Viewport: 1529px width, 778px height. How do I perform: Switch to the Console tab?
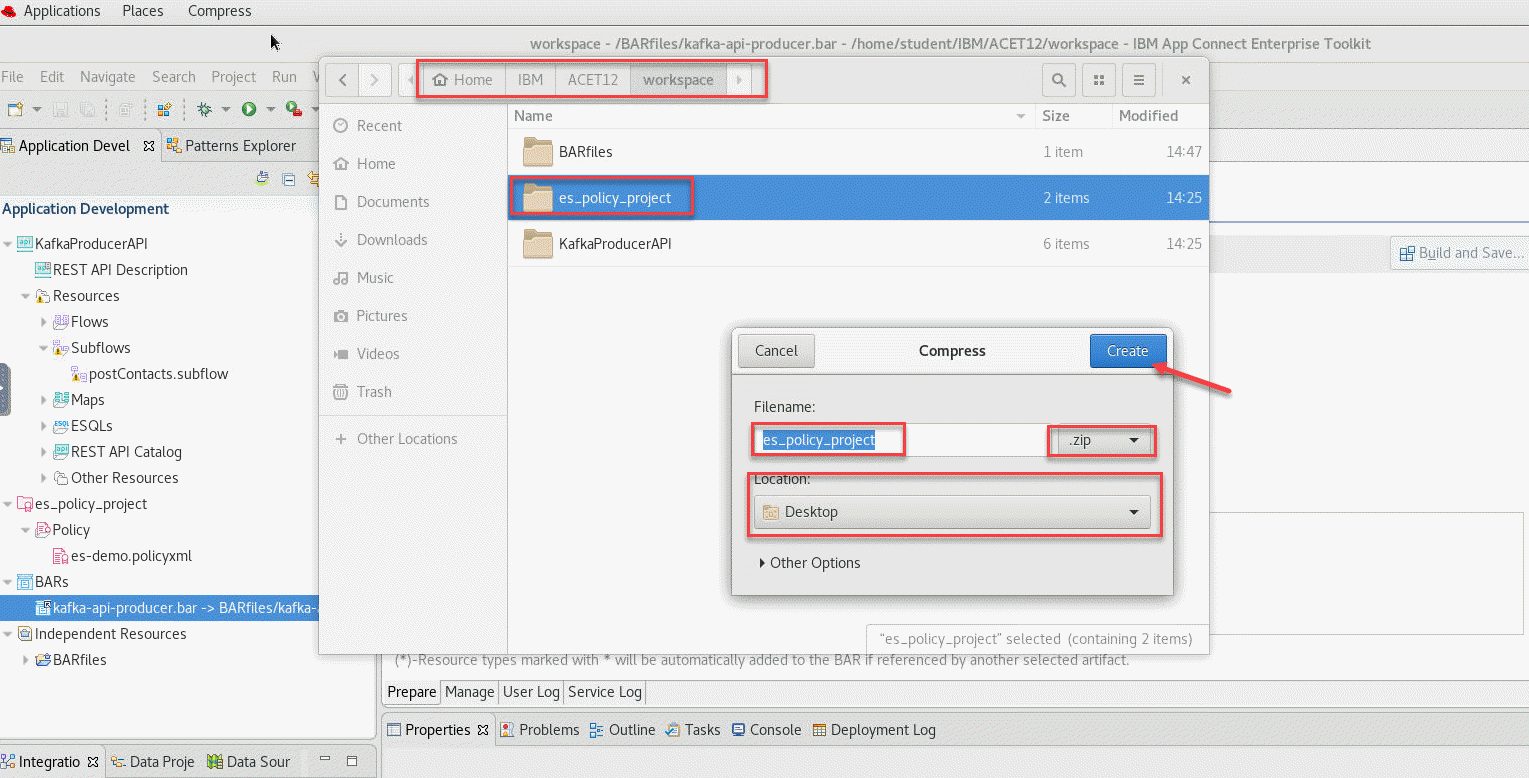tap(766, 730)
